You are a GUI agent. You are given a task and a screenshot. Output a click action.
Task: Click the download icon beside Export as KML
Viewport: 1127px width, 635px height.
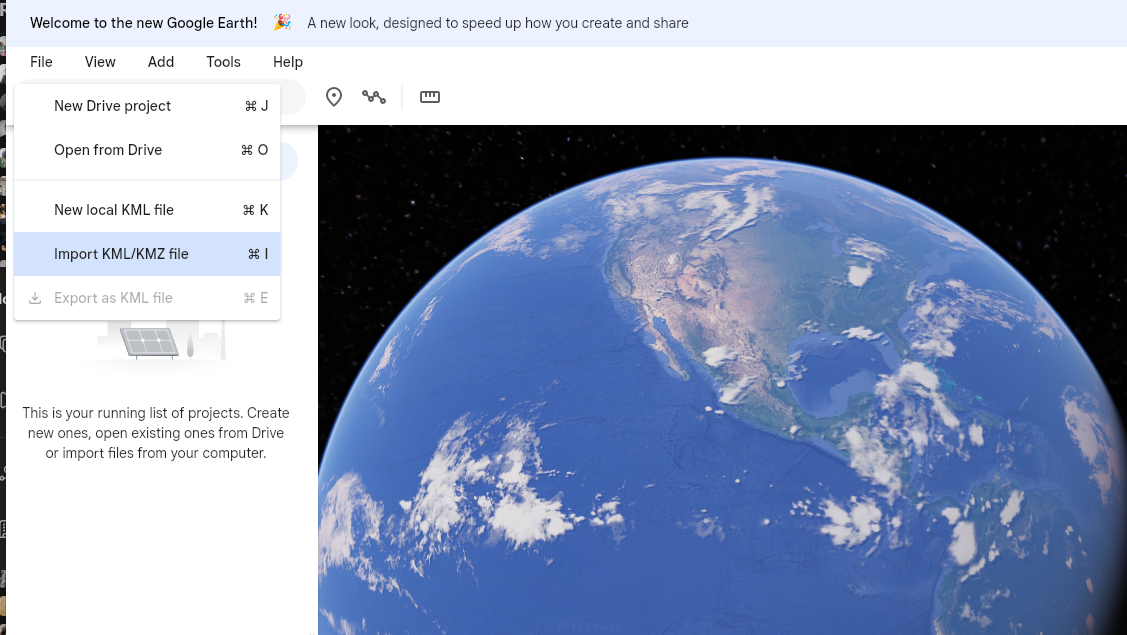click(x=35, y=298)
